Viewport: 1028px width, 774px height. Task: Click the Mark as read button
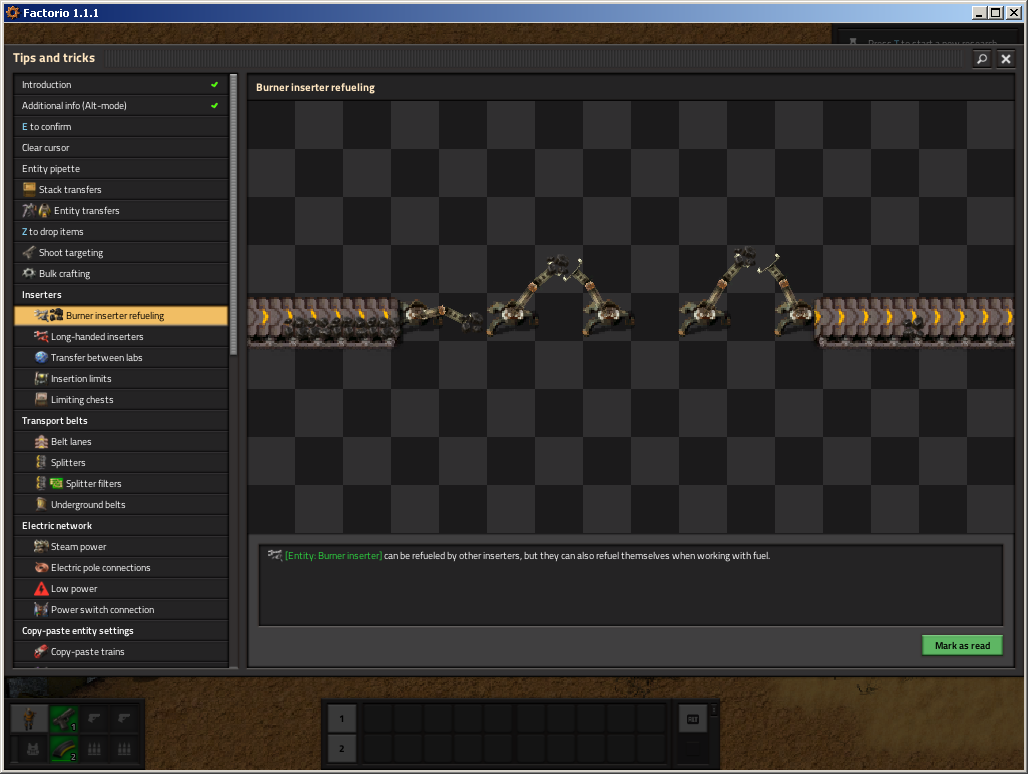[962, 646]
